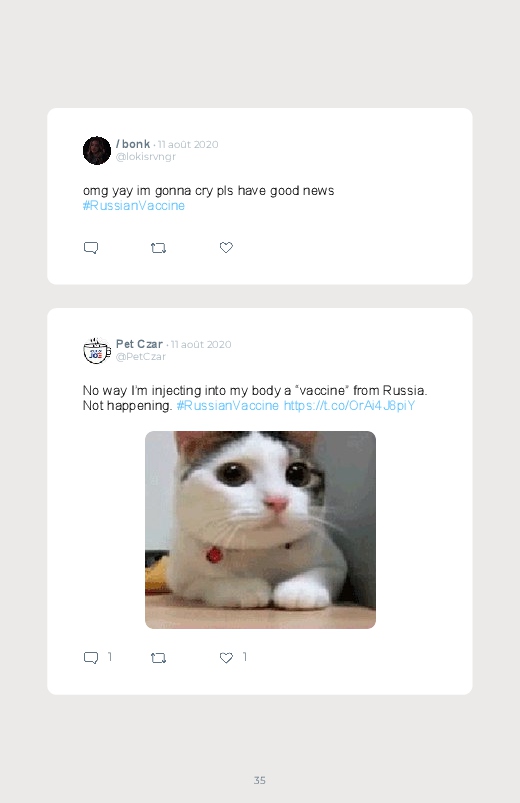Retweet the bonk tweet

click(x=158, y=248)
